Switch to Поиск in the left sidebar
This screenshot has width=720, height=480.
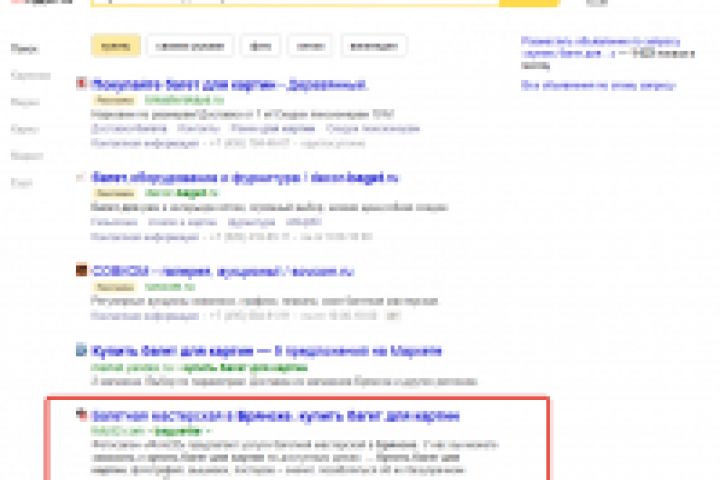24,49
